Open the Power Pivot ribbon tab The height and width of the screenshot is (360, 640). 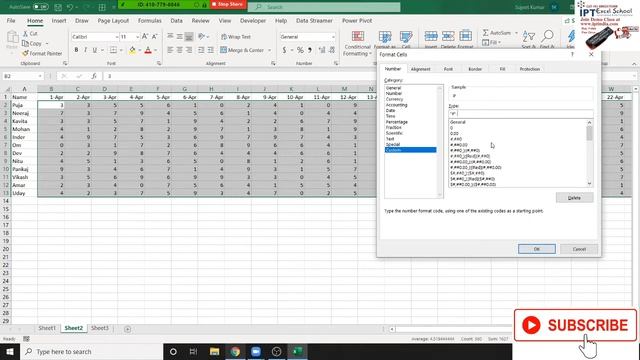[x=357, y=20]
